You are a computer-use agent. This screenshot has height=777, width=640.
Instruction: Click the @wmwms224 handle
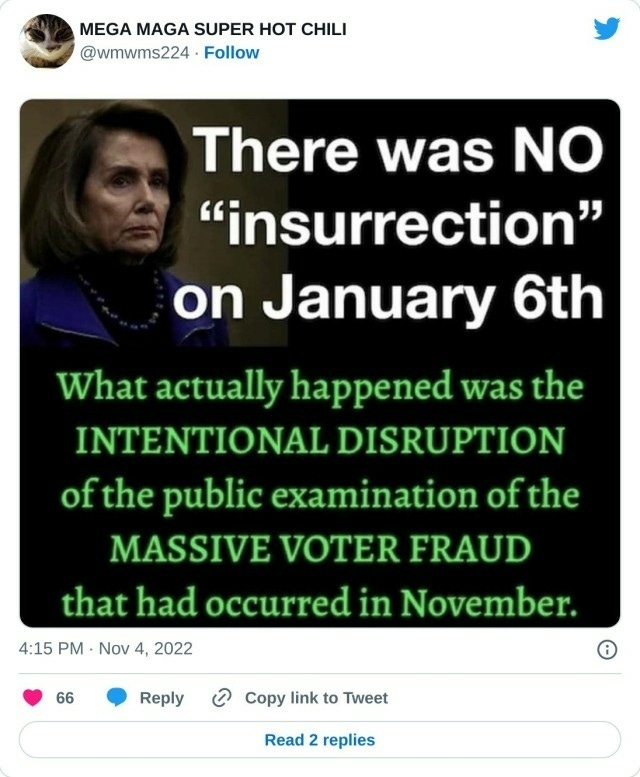[135, 53]
